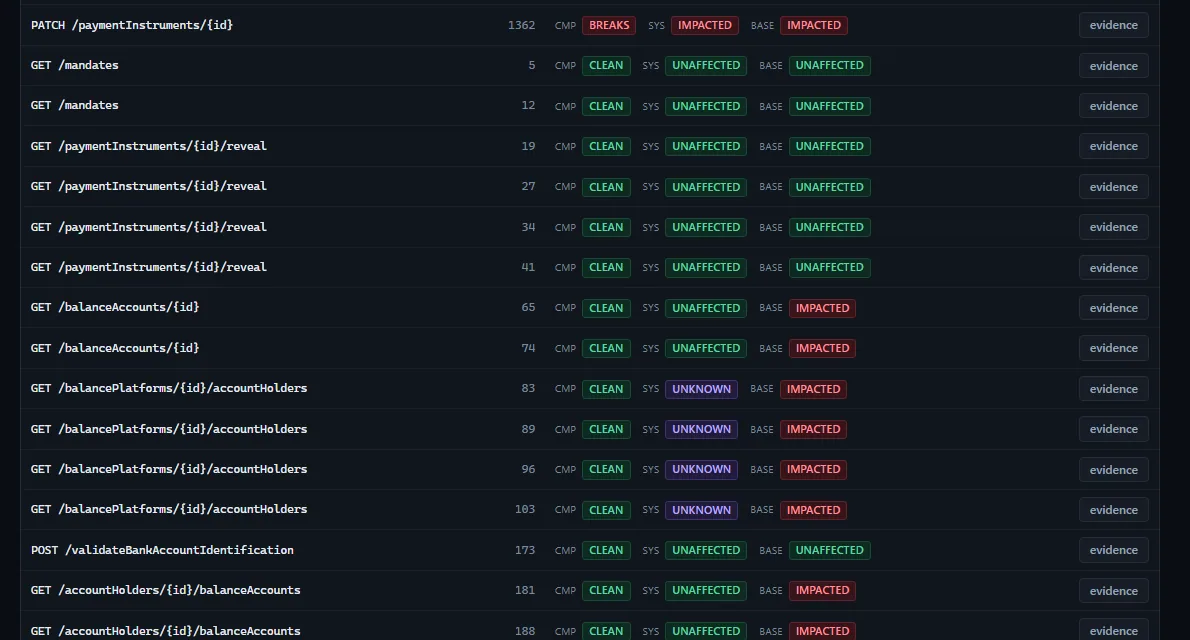Open evidence for accountHolders row numbered 96
This screenshot has height=640, width=1190.
pos(1113,469)
